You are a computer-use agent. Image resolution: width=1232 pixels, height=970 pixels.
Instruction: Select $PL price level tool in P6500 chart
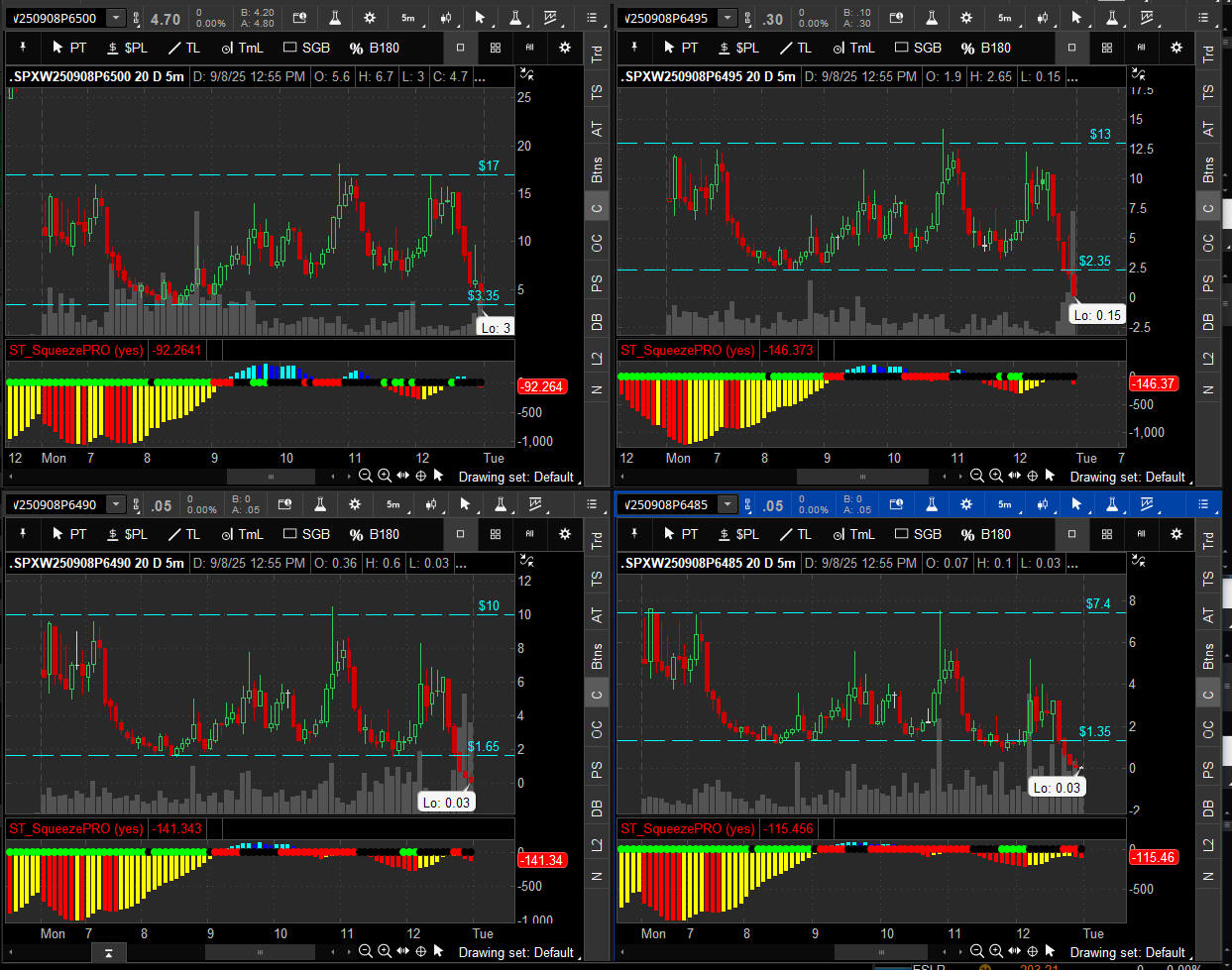pos(127,48)
